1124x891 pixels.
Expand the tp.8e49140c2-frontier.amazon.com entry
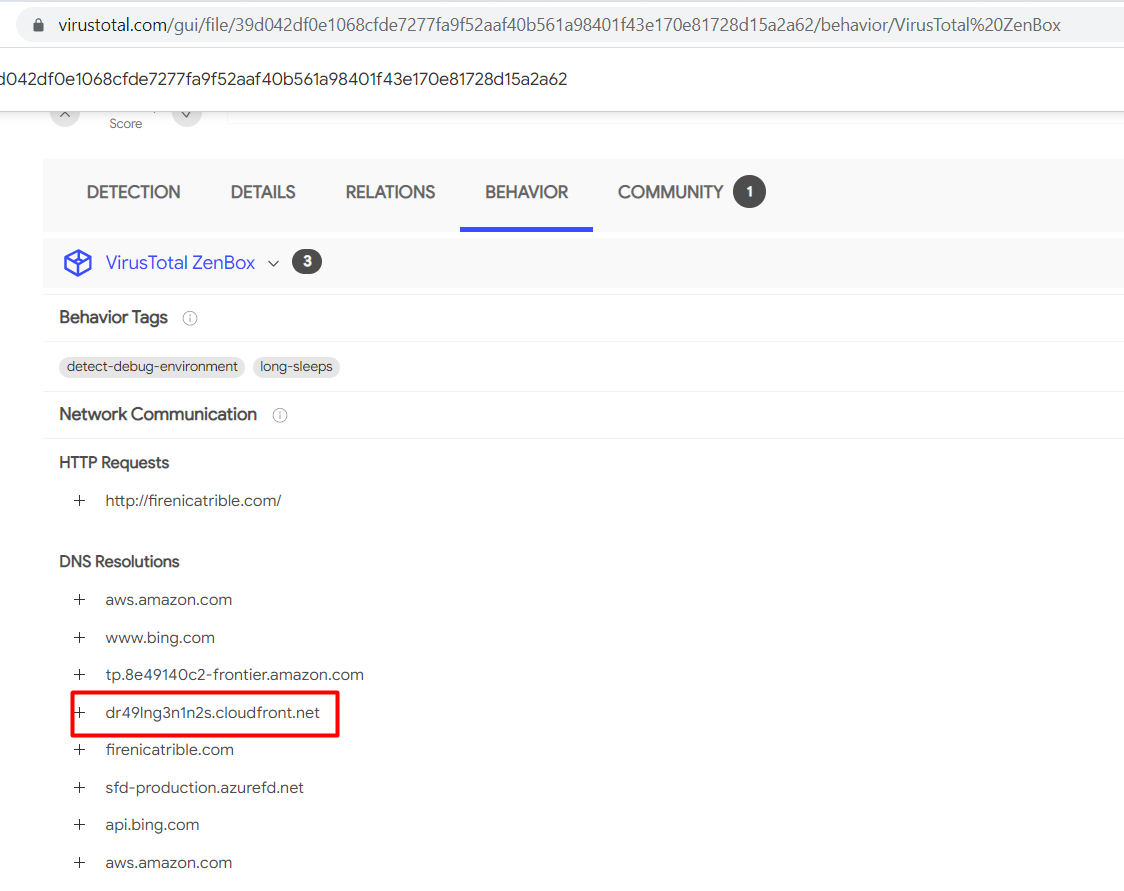80,675
